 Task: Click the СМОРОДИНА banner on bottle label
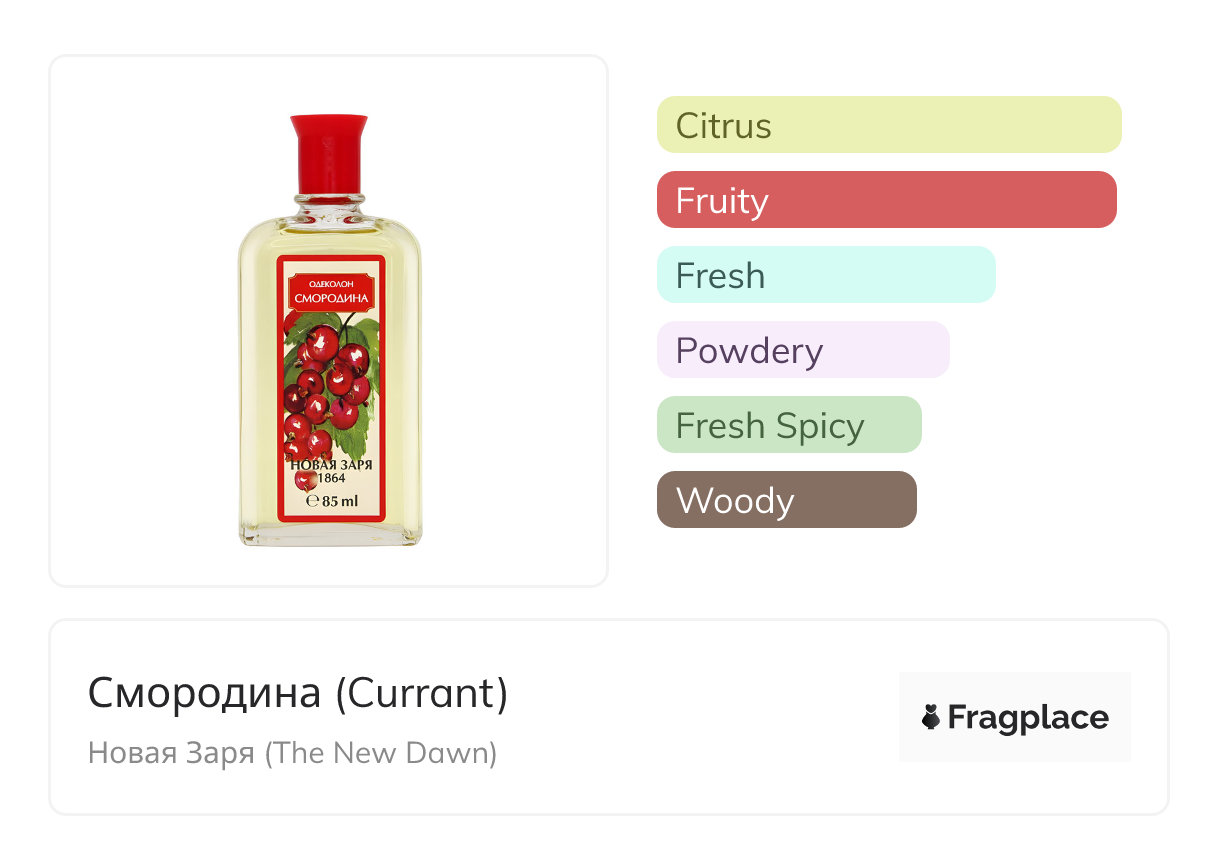tap(331, 297)
